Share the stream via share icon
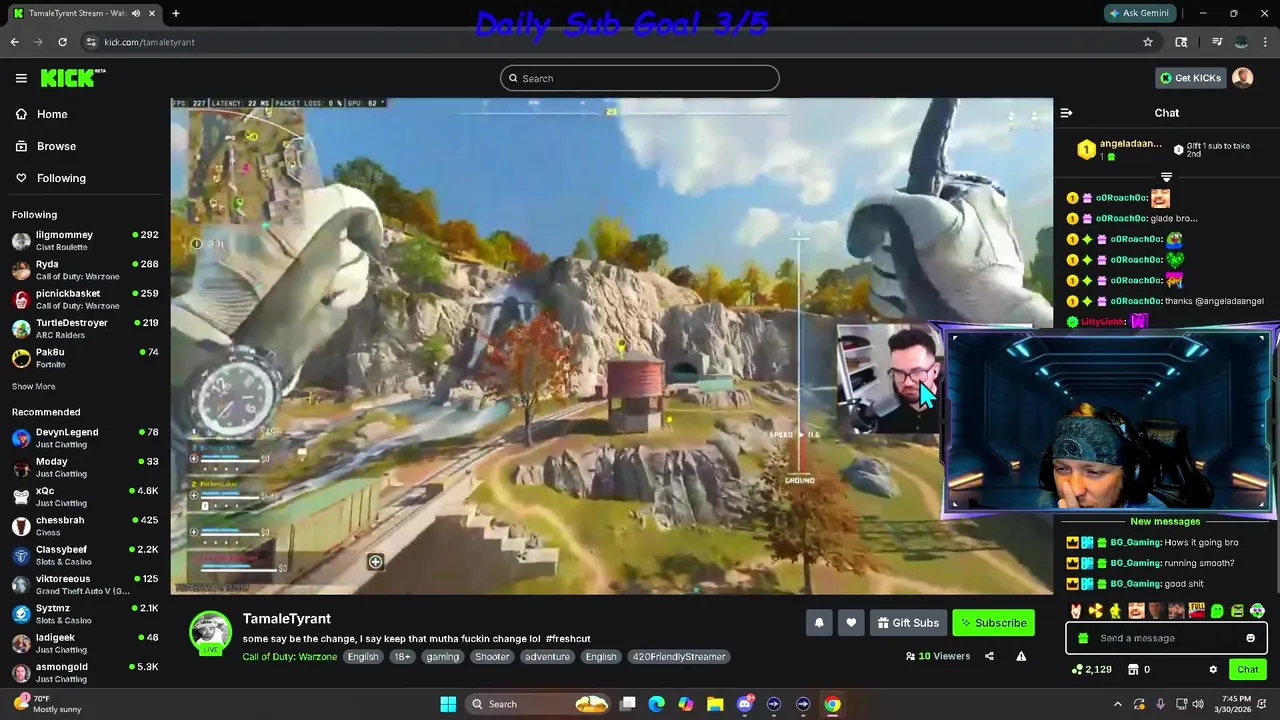Viewport: 1280px width, 720px height. tap(989, 656)
